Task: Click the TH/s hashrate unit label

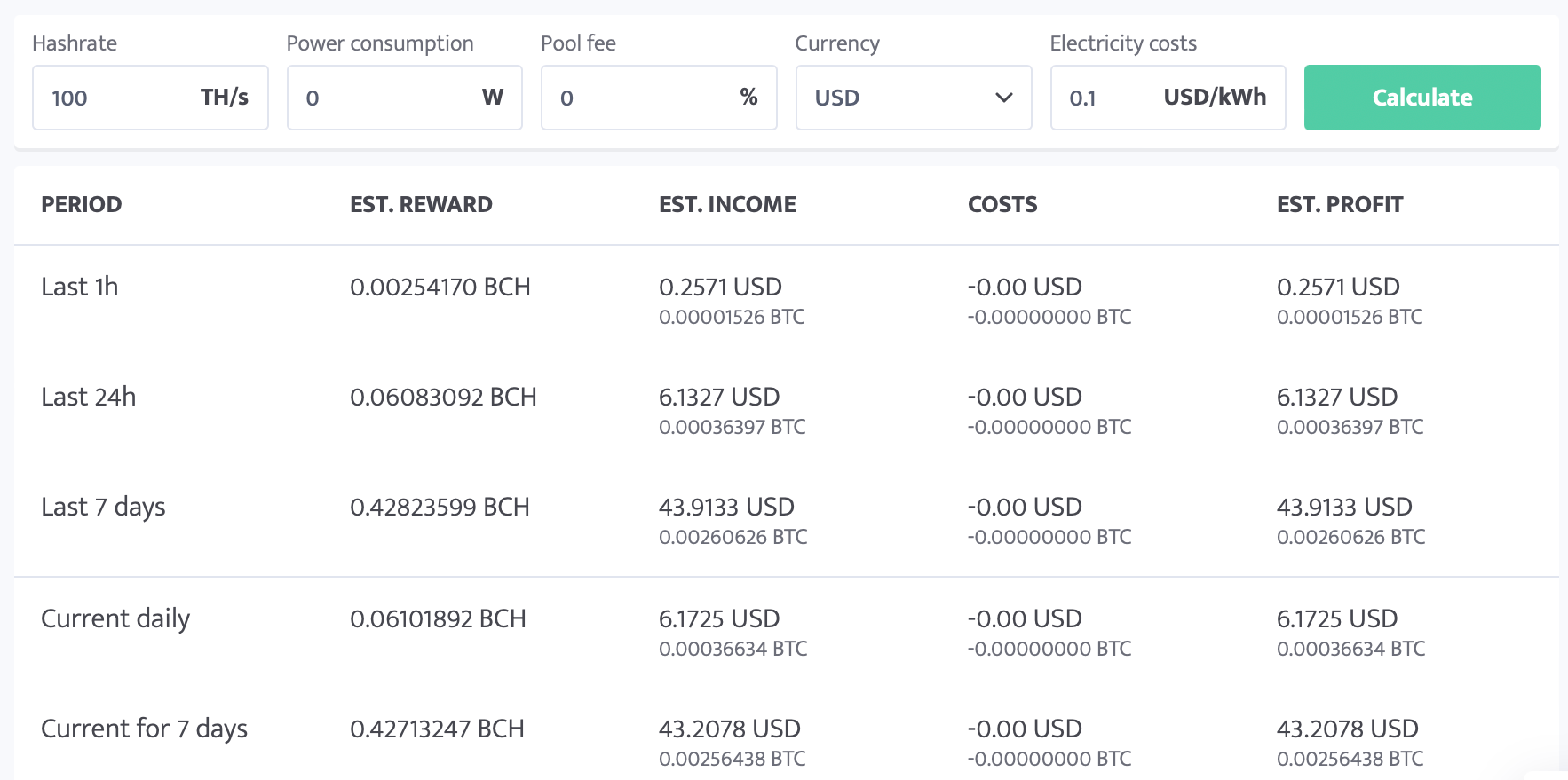Action: (x=224, y=98)
